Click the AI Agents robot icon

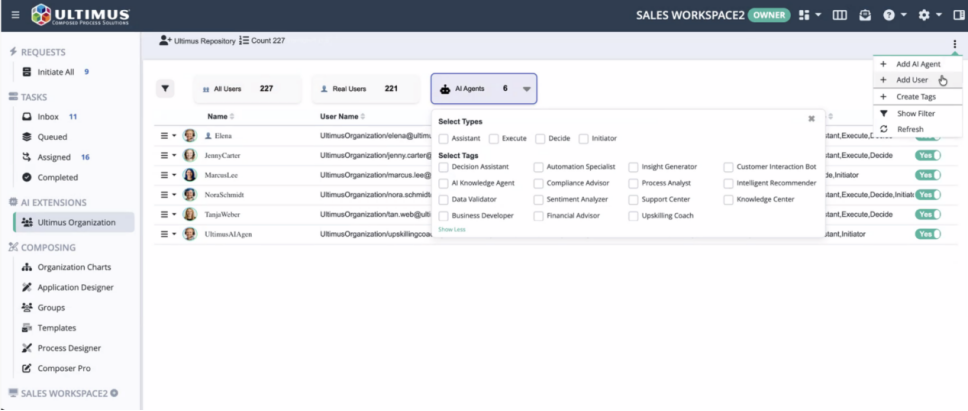(445, 89)
